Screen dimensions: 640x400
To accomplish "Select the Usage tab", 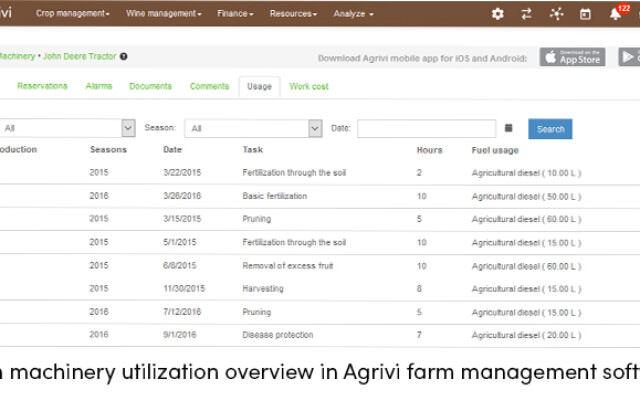I will pos(259,87).
